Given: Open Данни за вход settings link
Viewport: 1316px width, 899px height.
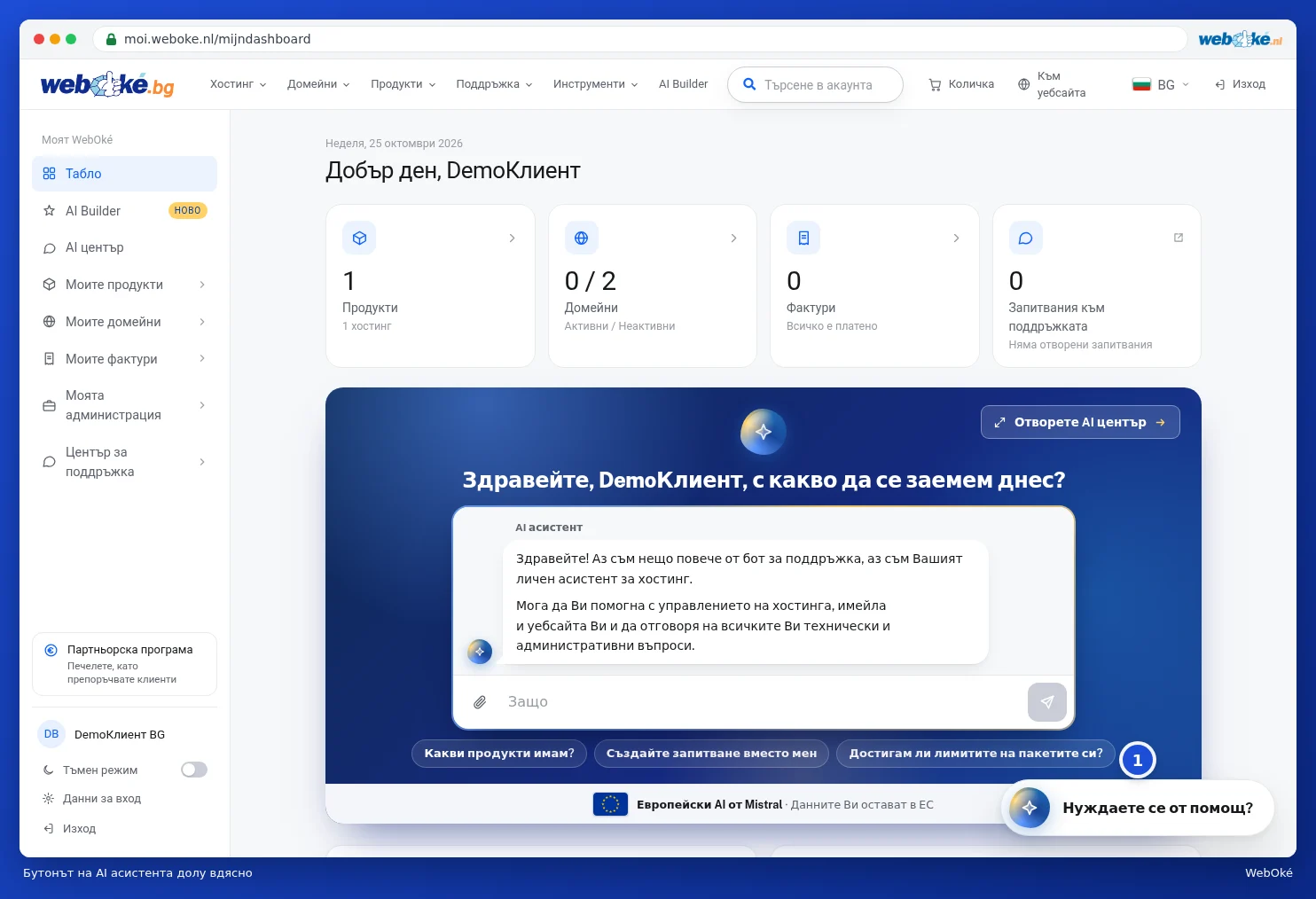Looking at the screenshot, I should click(102, 799).
